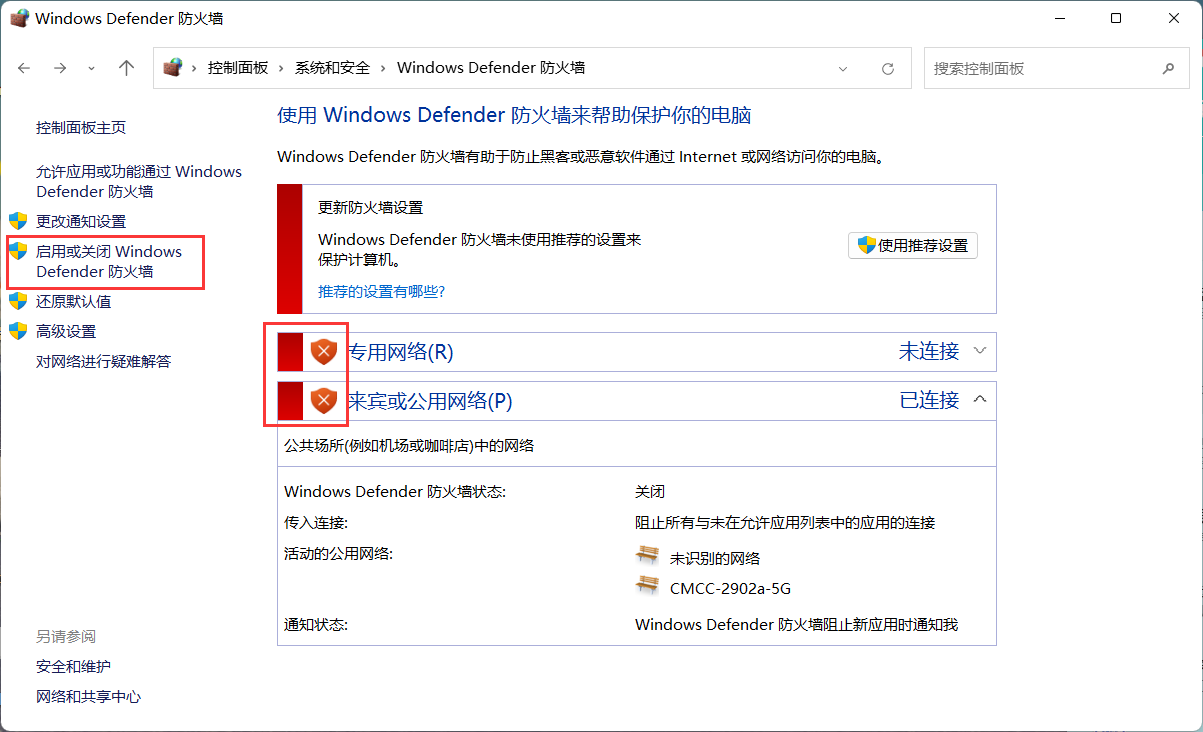1203x732 pixels.
Task: Open 网络和共享中心 link
Action: coord(88,696)
